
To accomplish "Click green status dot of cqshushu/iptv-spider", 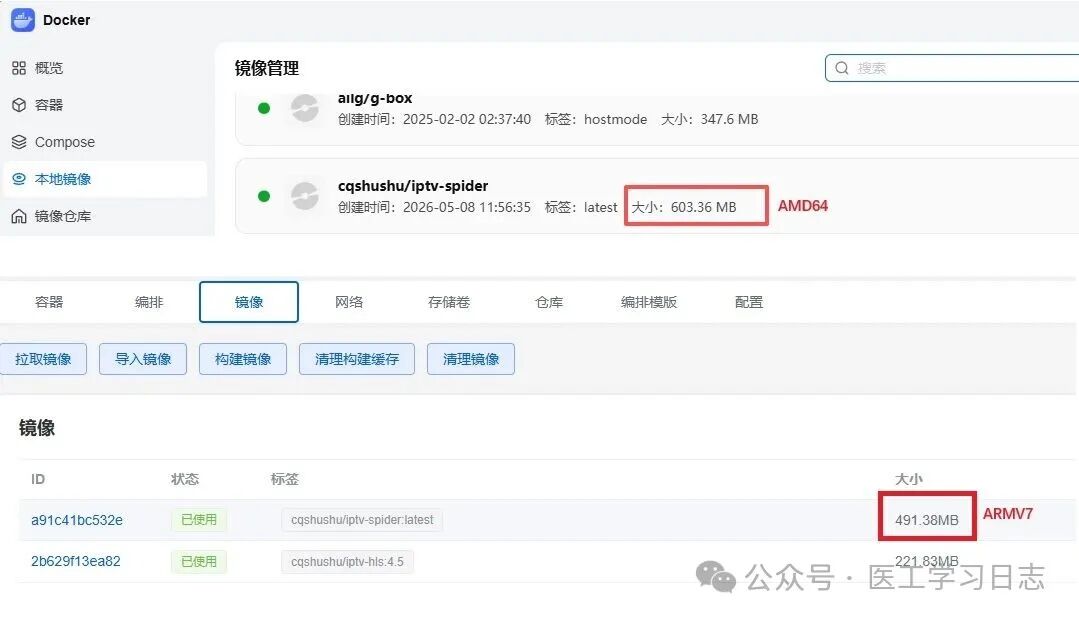I will coord(264,196).
